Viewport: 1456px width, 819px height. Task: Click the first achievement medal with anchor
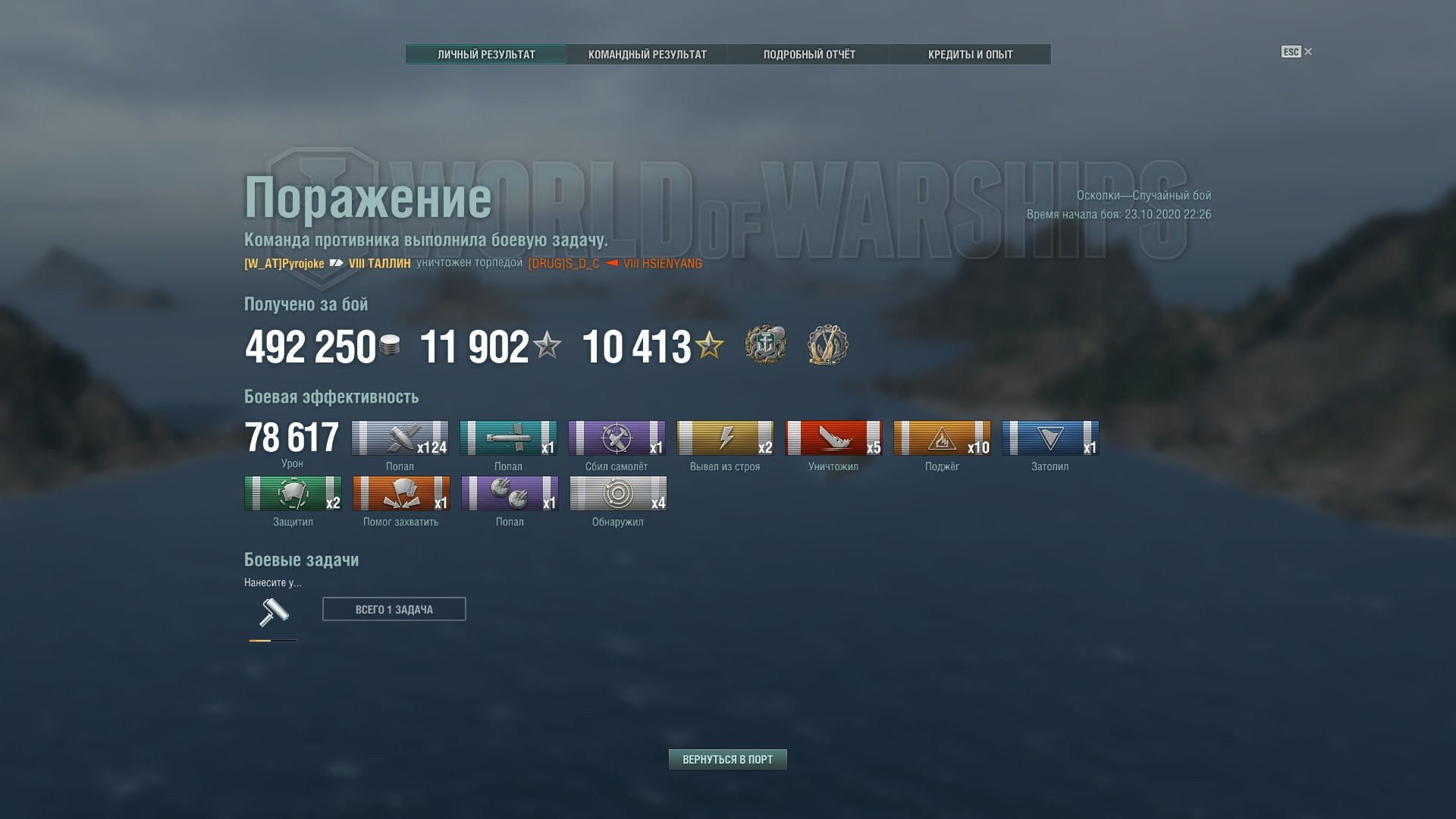pos(766,345)
